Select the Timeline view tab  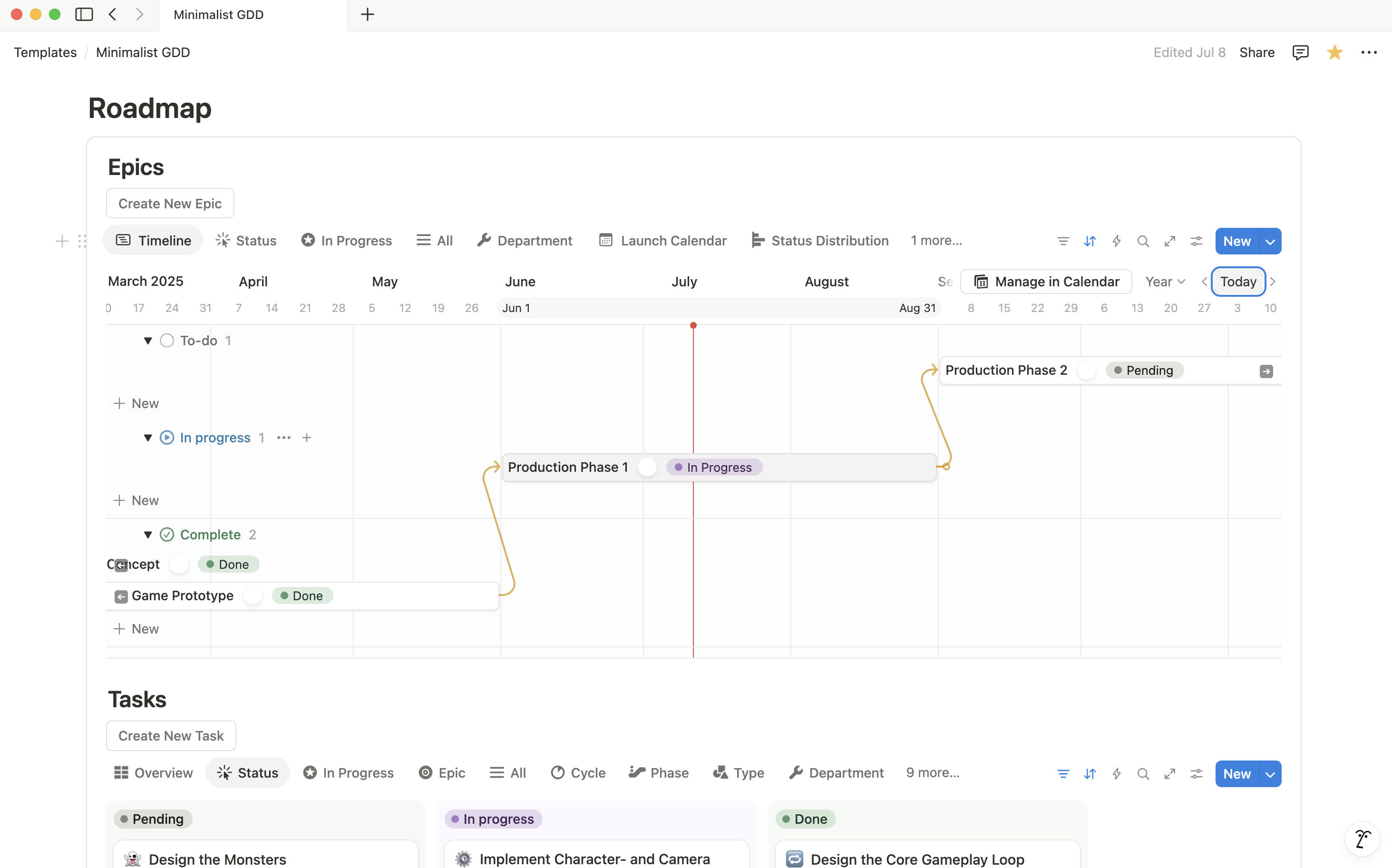click(153, 241)
